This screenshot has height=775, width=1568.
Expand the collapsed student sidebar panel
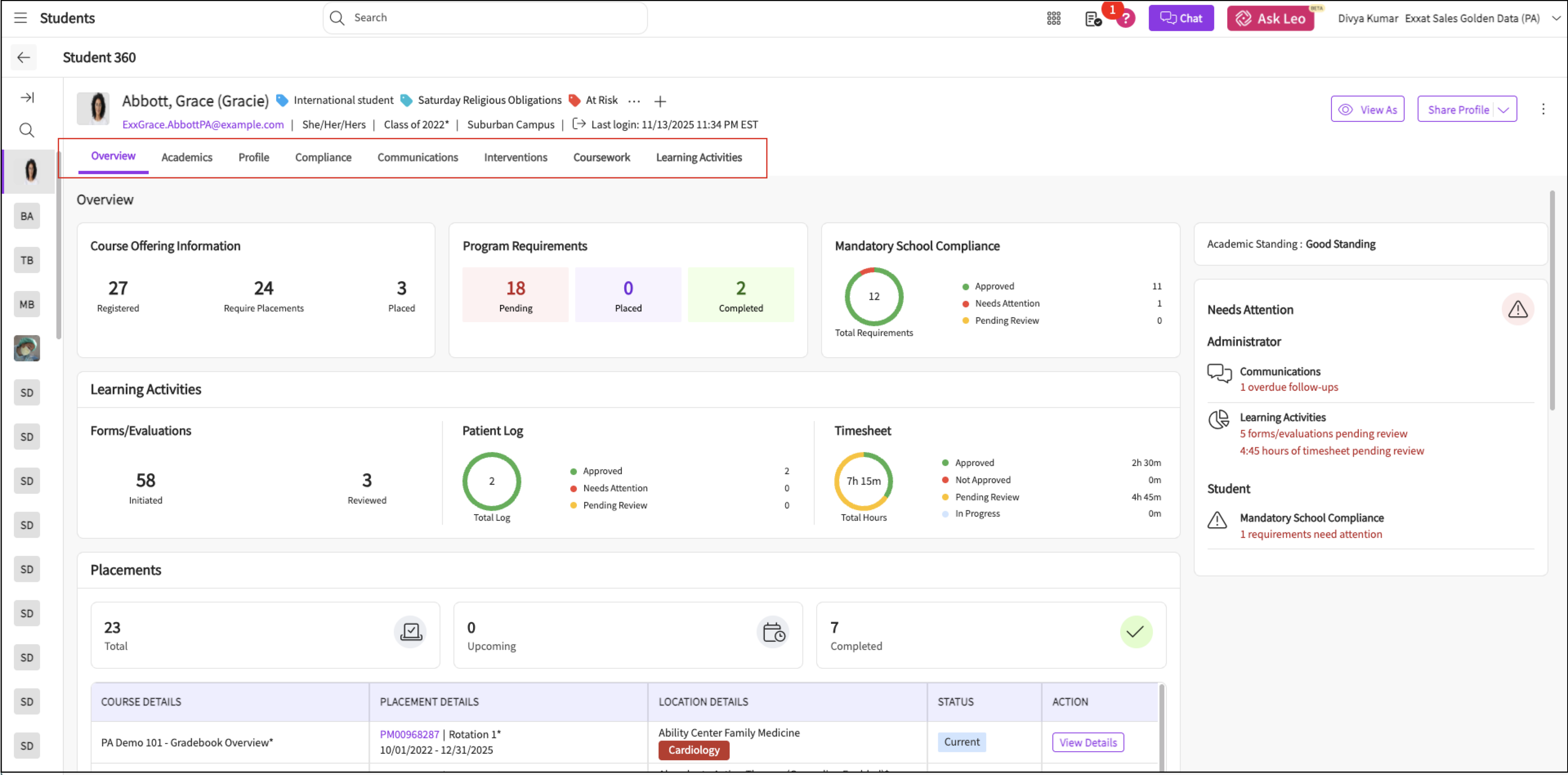coord(27,97)
